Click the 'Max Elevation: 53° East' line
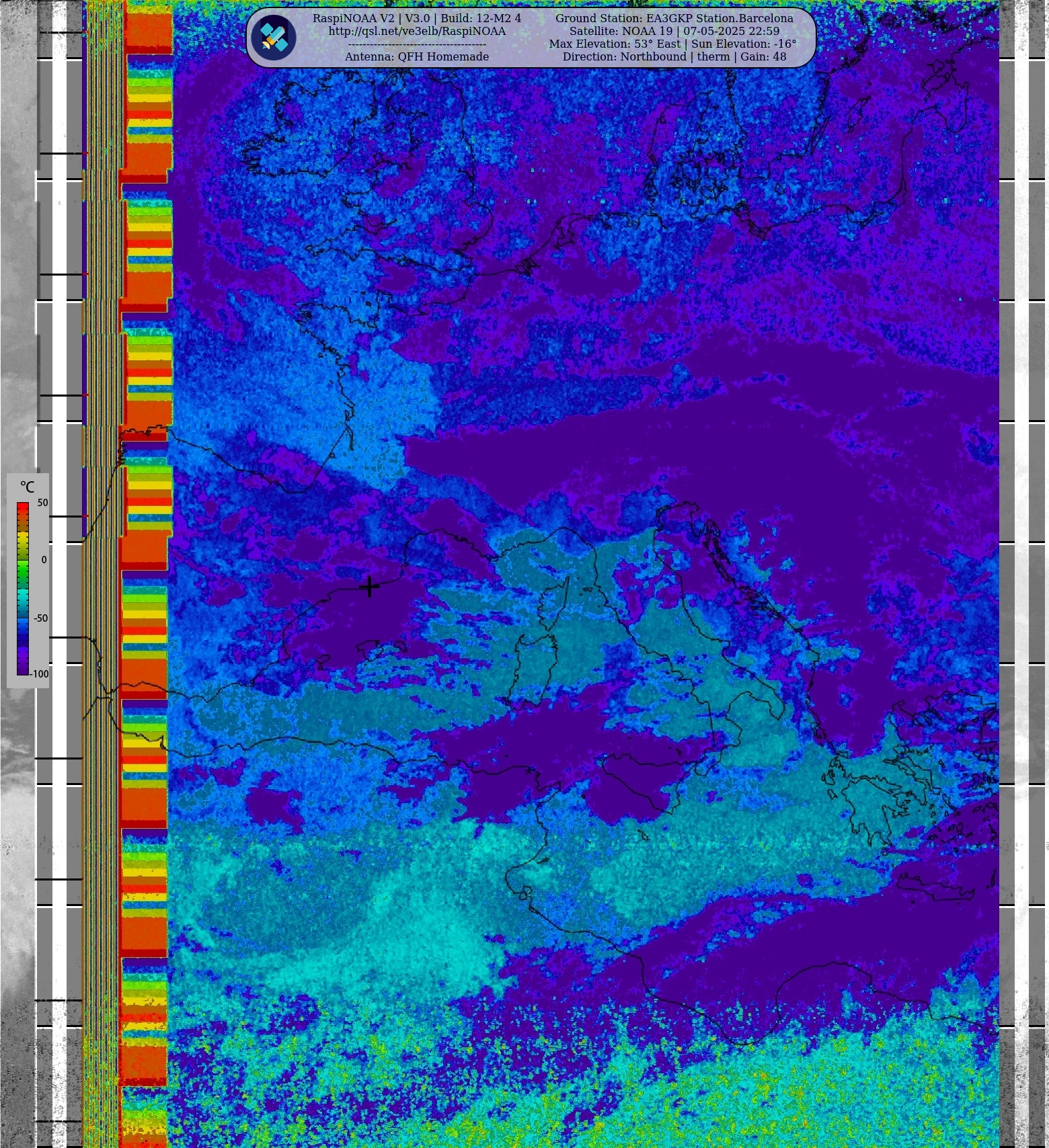The width and height of the screenshot is (1049, 1148). 672,44
